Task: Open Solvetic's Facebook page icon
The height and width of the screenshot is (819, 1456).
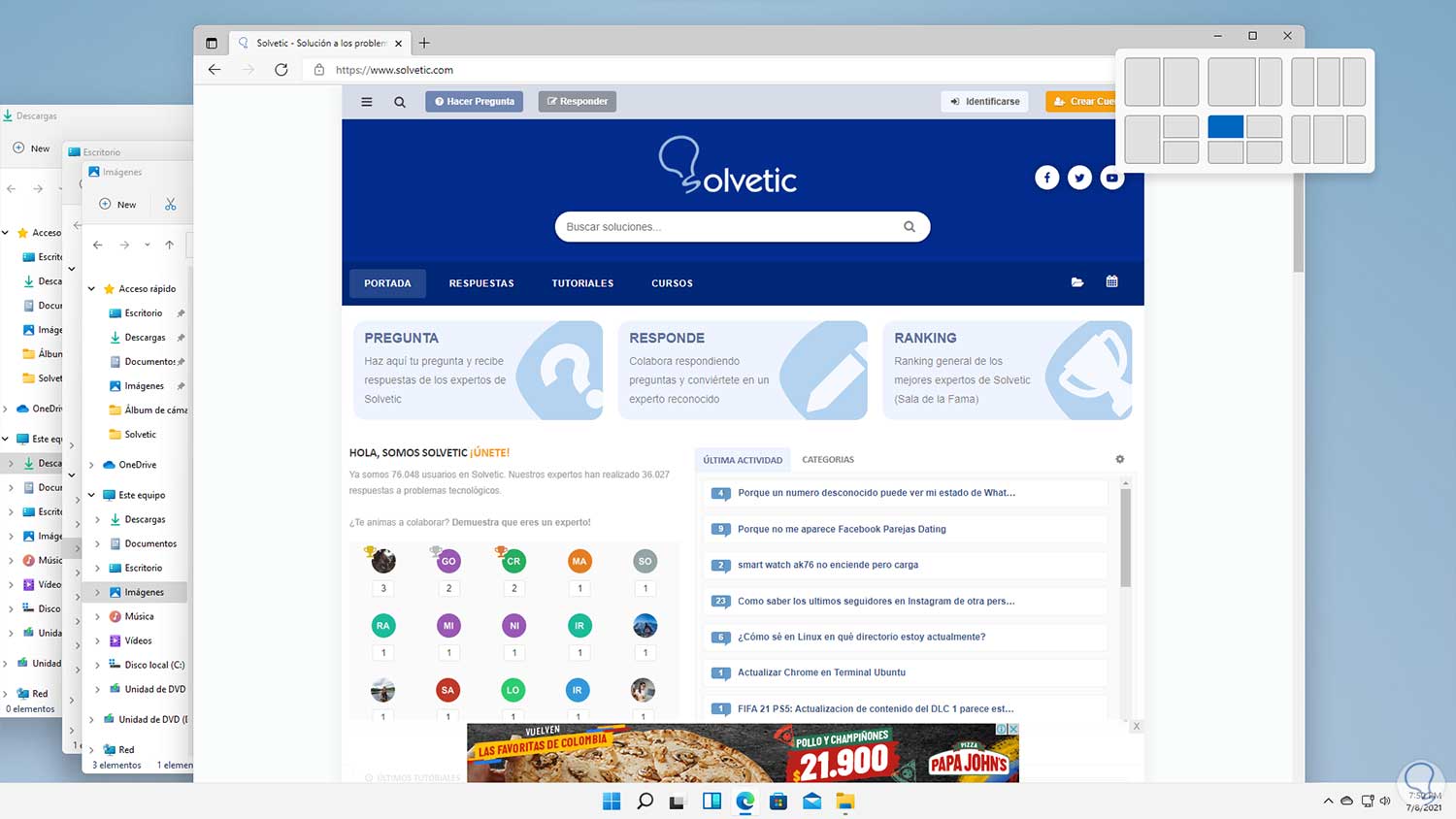Action: pyautogui.click(x=1046, y=178)
